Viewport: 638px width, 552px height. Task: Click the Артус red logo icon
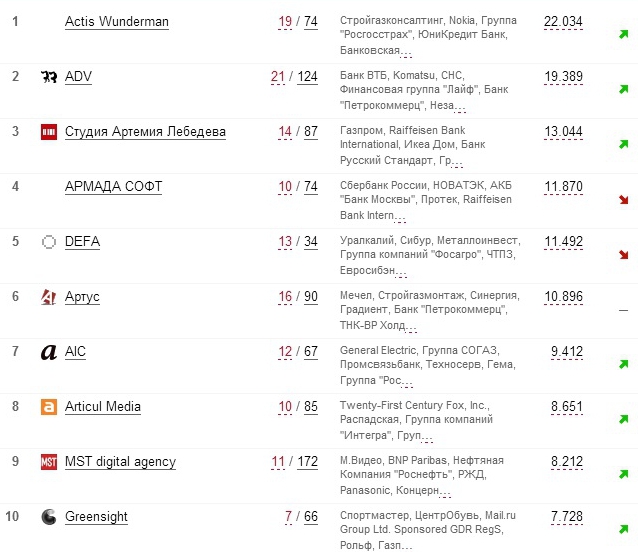click(48, 297)
